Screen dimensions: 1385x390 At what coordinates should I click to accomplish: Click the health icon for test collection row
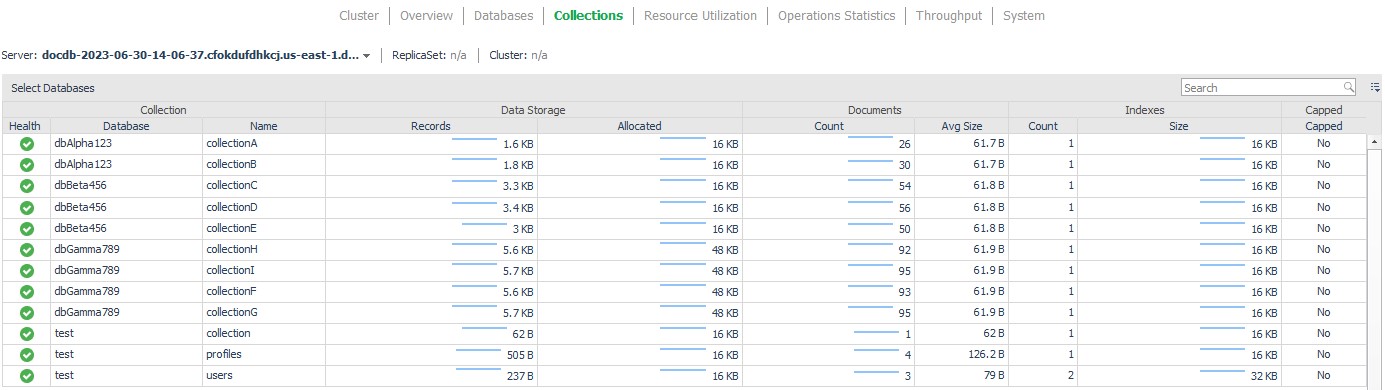point(27,333)
